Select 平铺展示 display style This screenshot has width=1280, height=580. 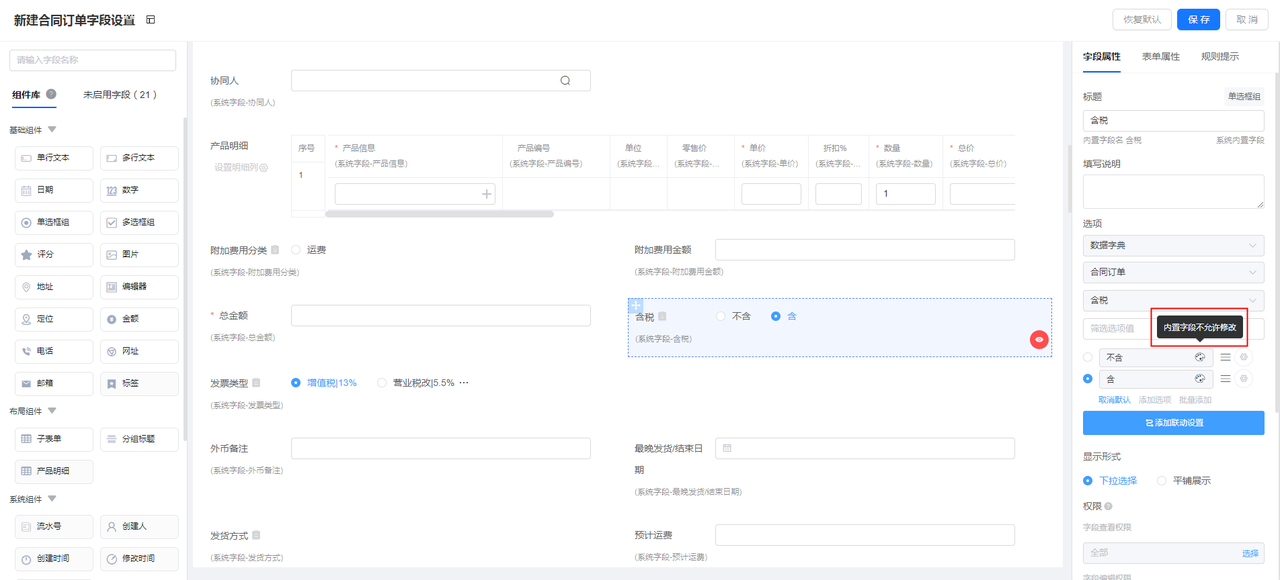(x=1162, y=480)
